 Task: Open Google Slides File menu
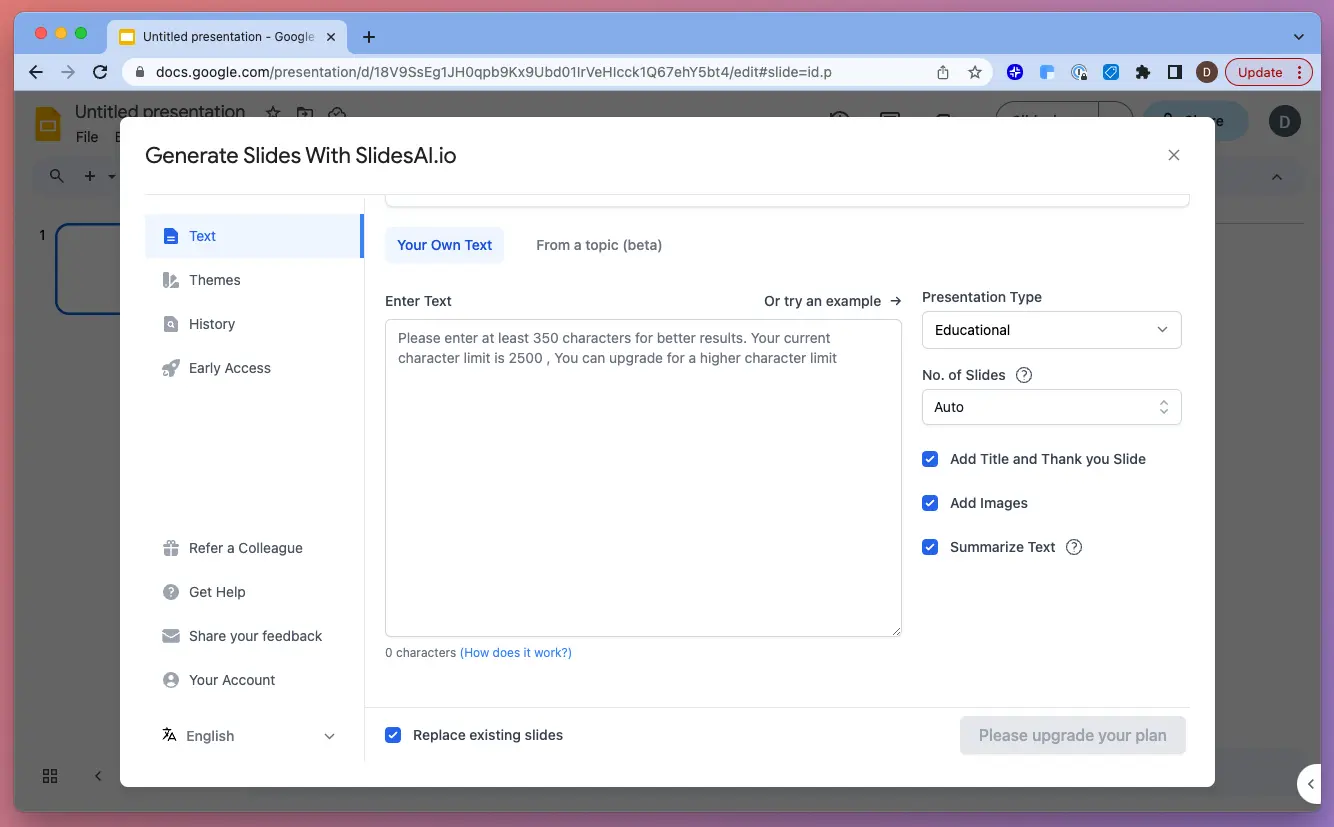87,136
